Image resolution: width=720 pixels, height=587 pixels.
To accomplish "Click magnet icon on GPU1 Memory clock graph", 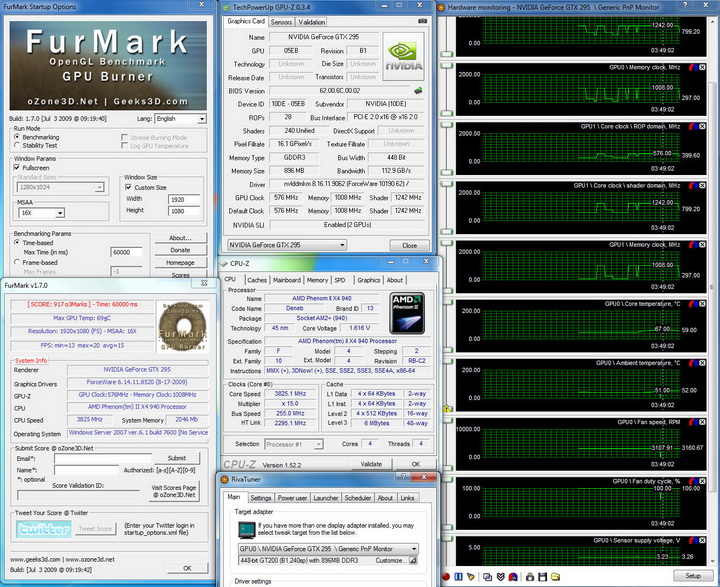I will pos(693,245).
